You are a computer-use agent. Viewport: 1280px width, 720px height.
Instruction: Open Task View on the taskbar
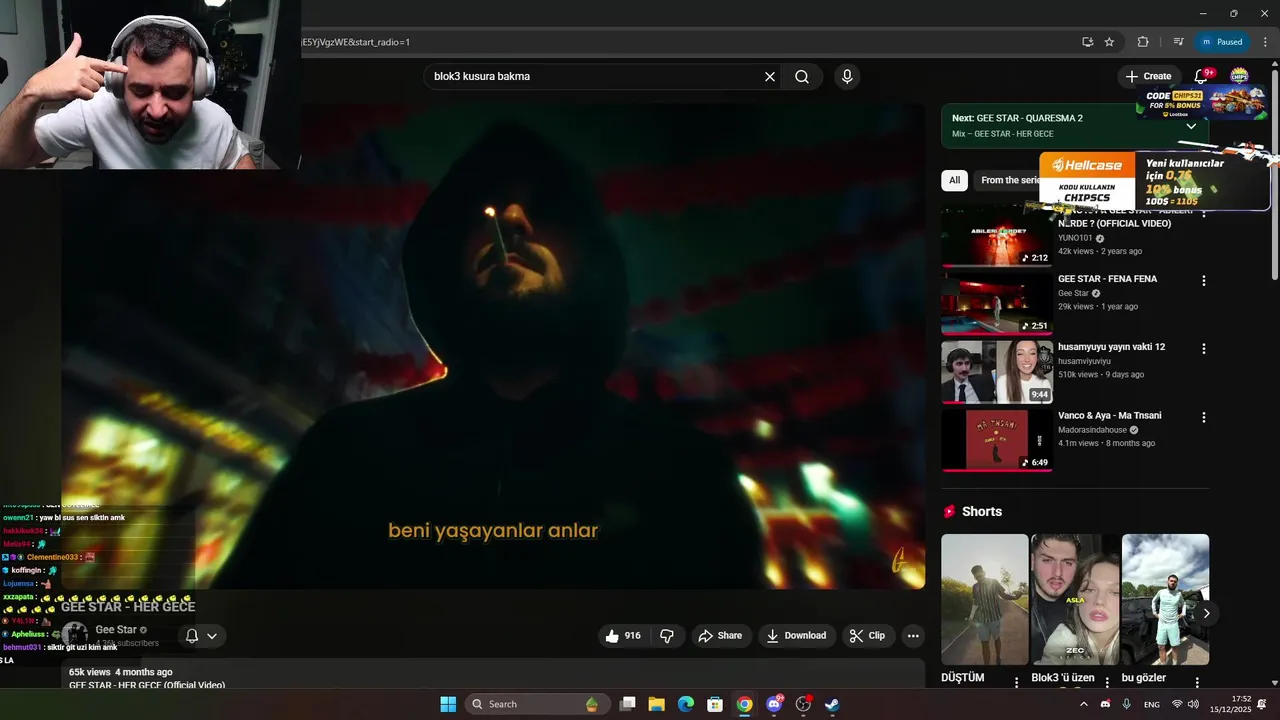point(628,704)
